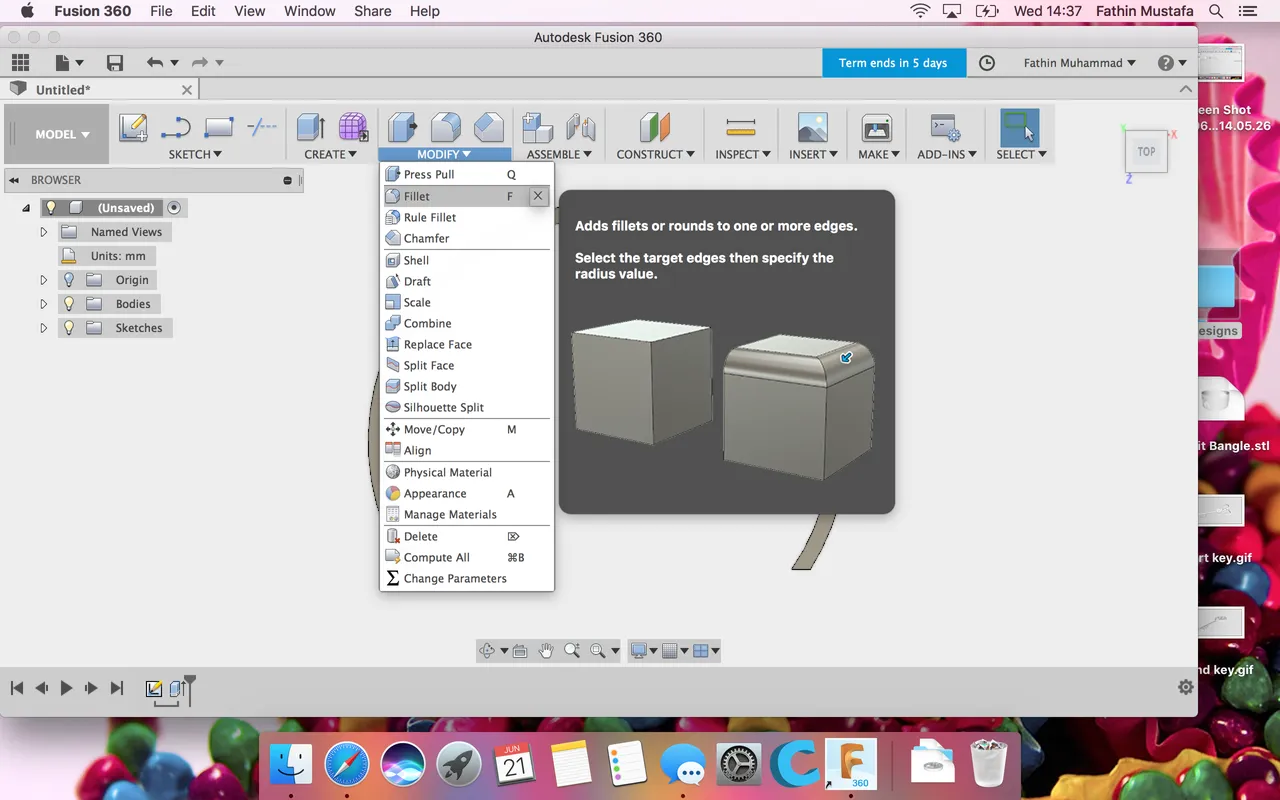Open the CREATE dropdown menu
Viewport: 1280px width, 800px height.
pyautogui.click(x=330, y=154)
